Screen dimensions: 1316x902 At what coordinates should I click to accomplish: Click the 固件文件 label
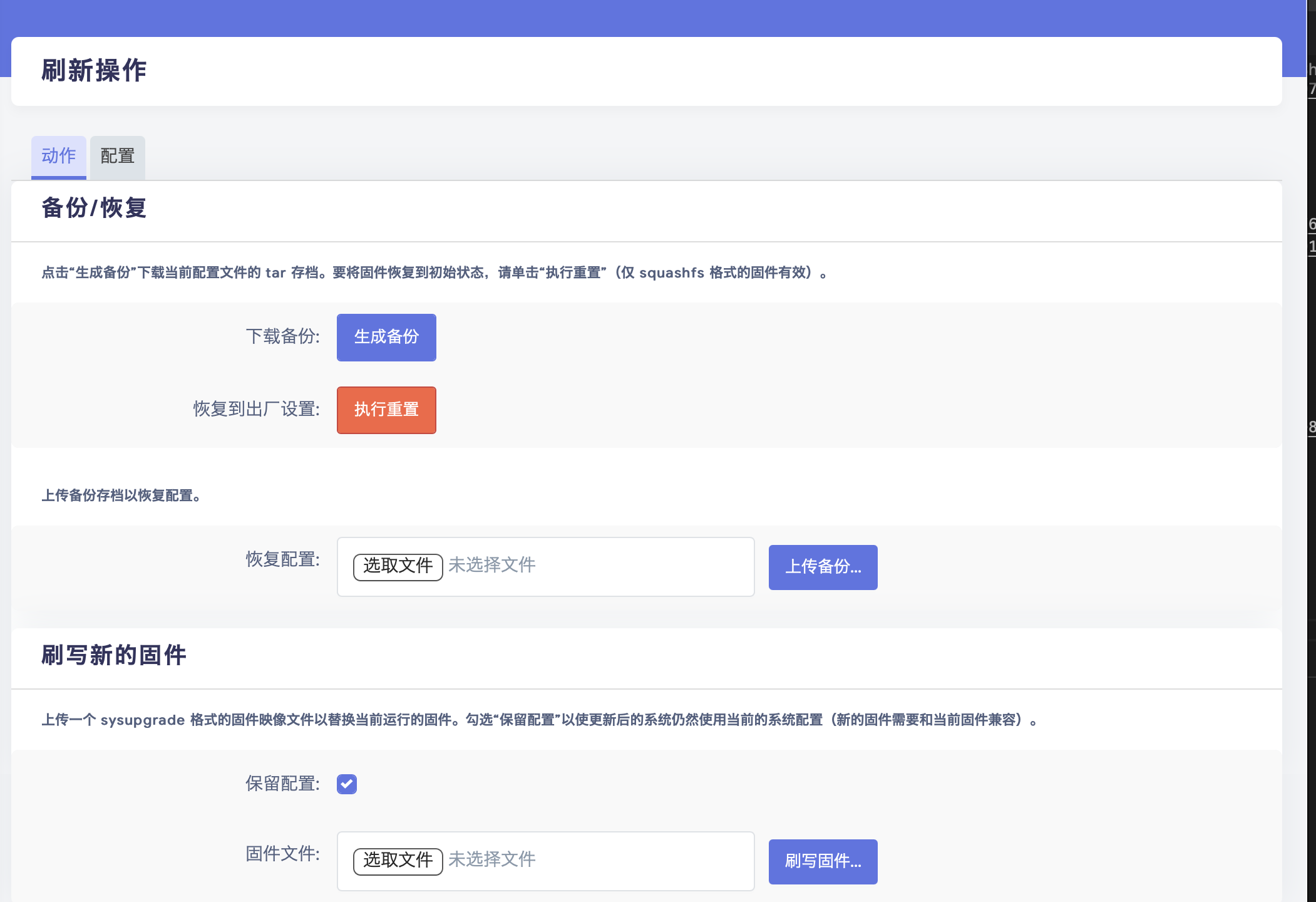click(x=282, y=854)
